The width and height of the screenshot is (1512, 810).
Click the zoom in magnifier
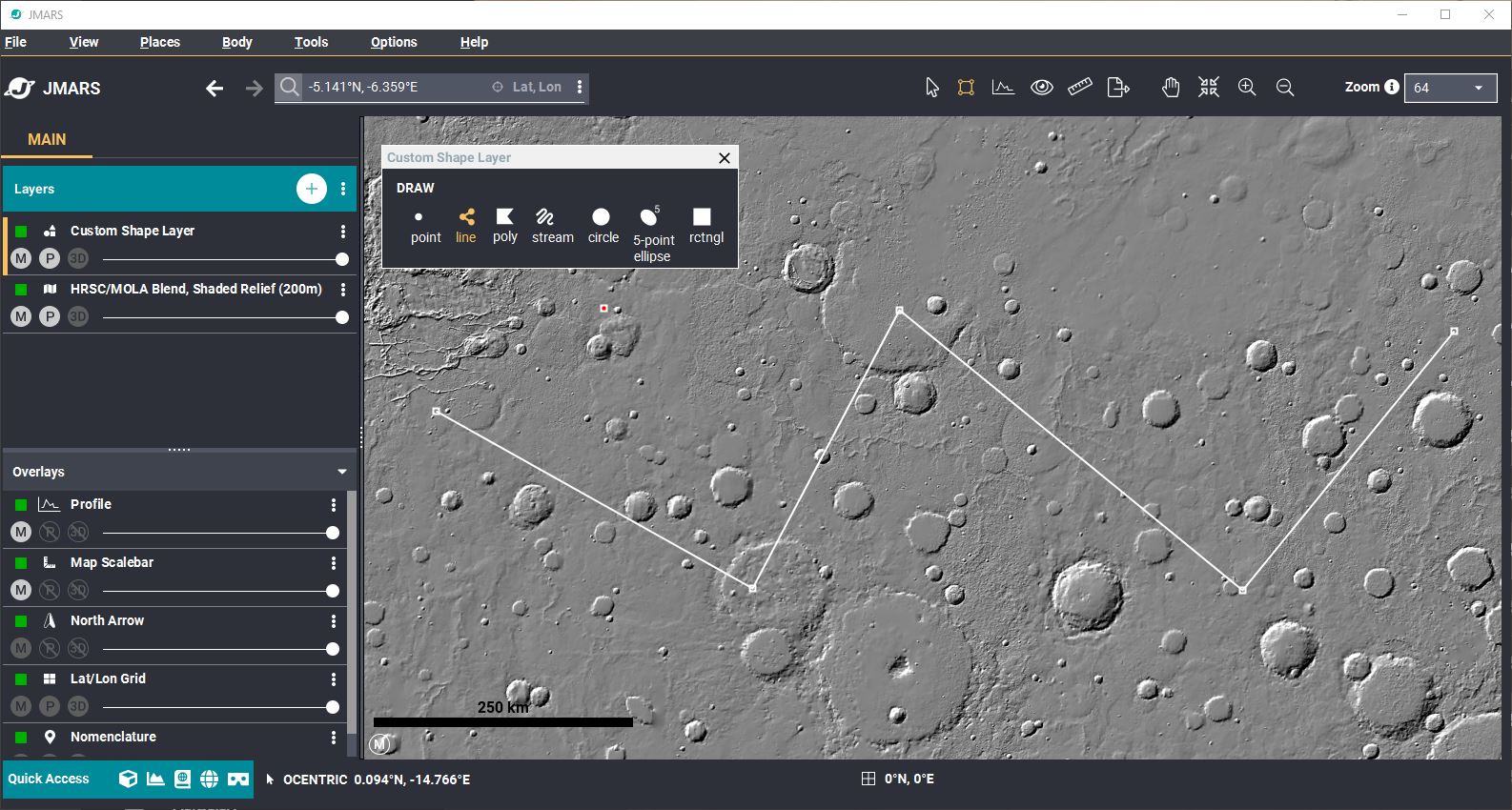[1247, 88]
